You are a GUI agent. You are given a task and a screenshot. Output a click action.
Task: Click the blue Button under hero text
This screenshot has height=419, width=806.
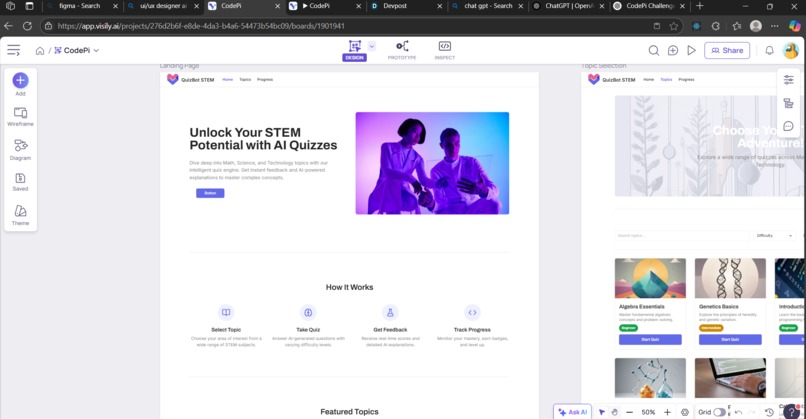[x=210, y=193]
